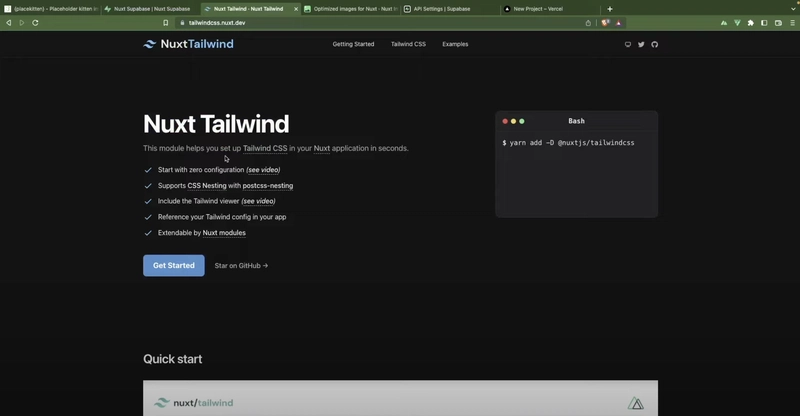Click the nuxt/tailwind logo in the banner

tap(193, 403)
